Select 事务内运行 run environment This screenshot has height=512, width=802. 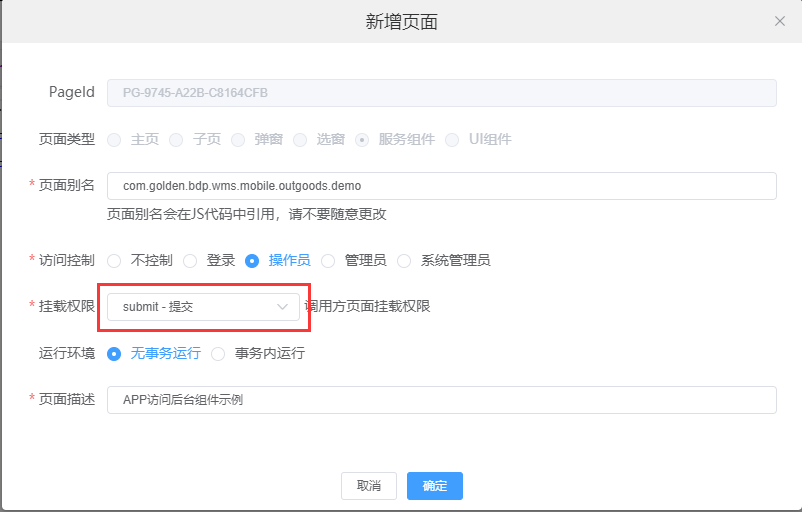pyautogui.click(x=218, y=354)
